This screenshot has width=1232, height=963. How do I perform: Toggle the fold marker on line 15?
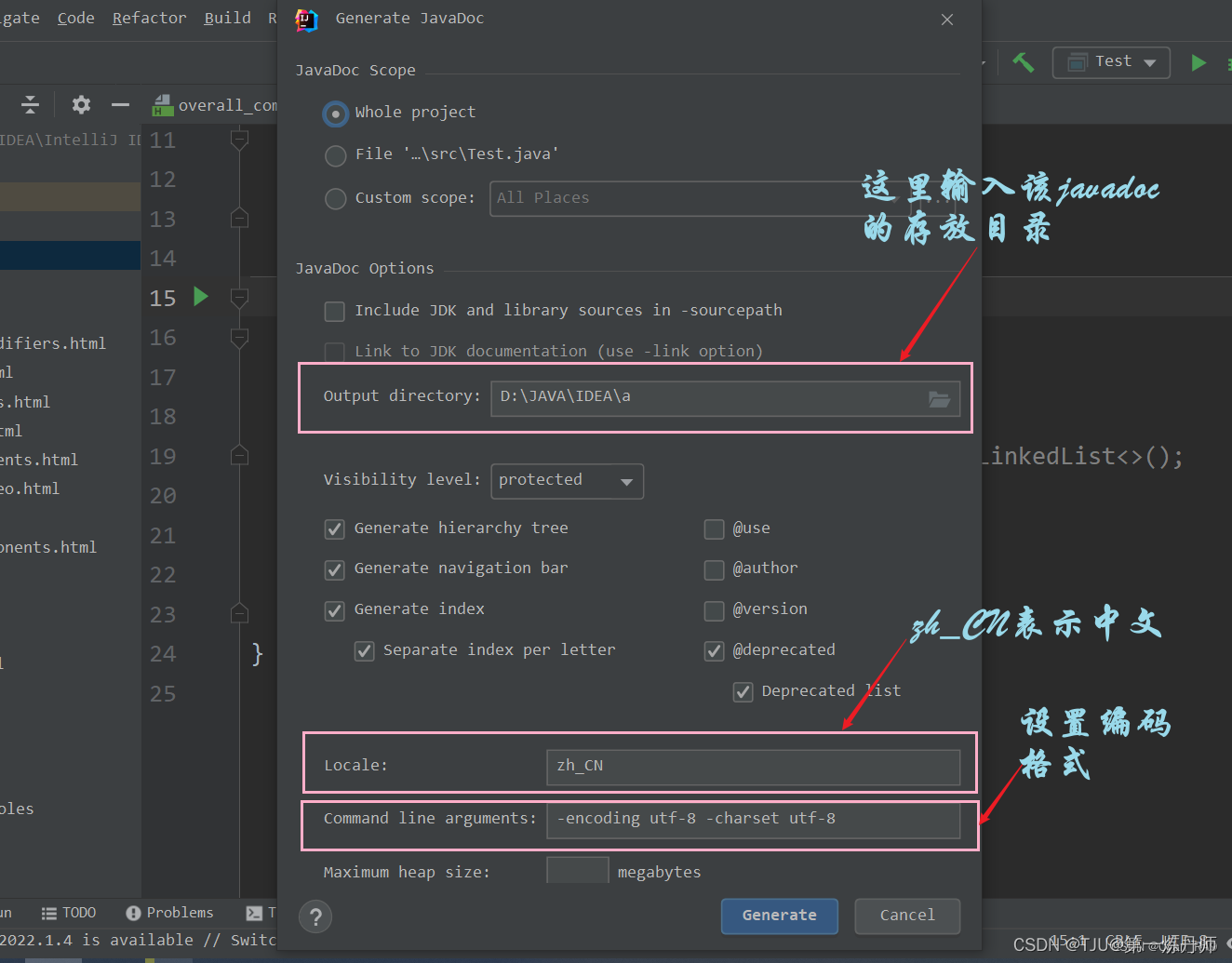[239, 298]
